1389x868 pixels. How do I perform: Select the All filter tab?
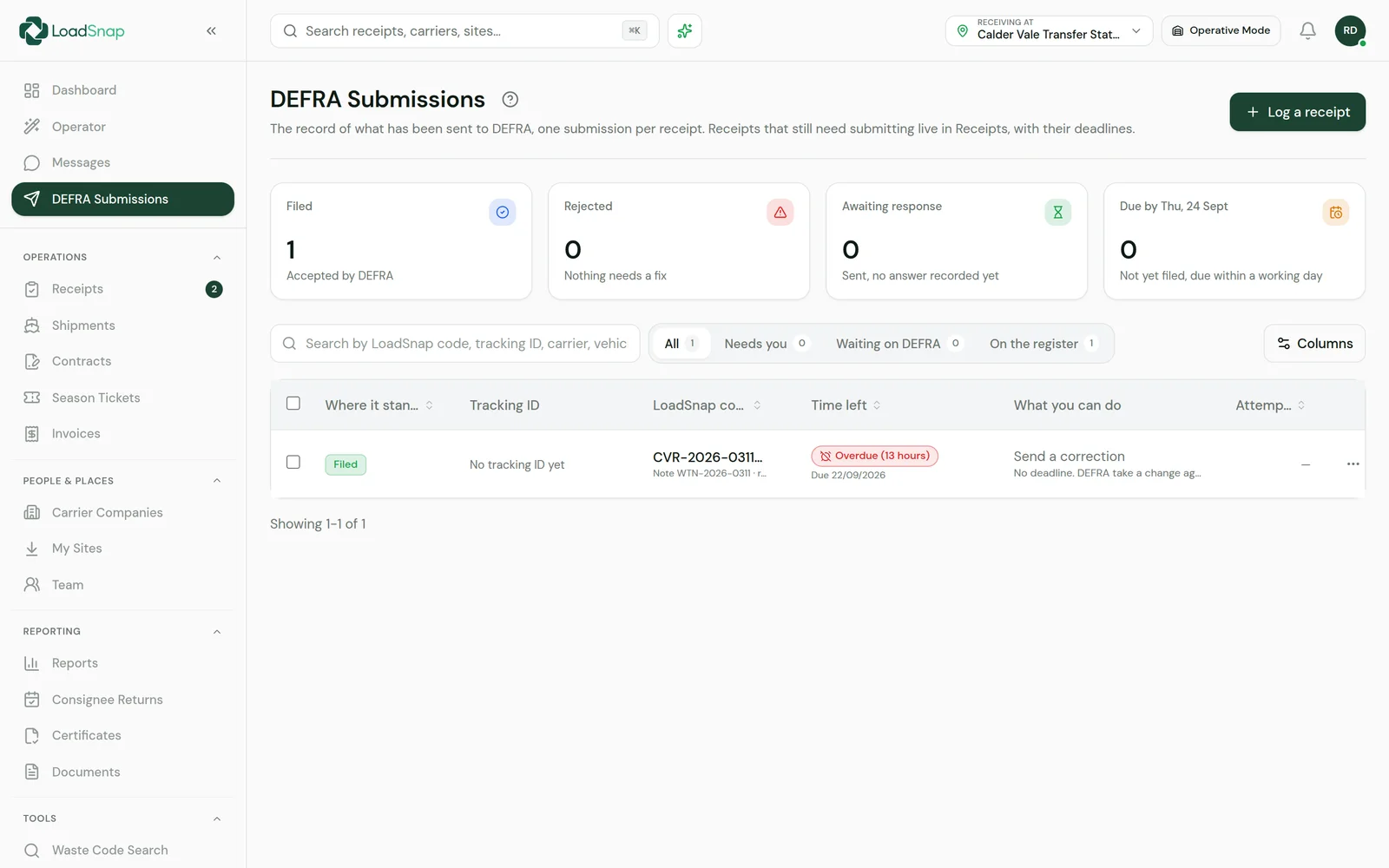[x=681, y=344]
